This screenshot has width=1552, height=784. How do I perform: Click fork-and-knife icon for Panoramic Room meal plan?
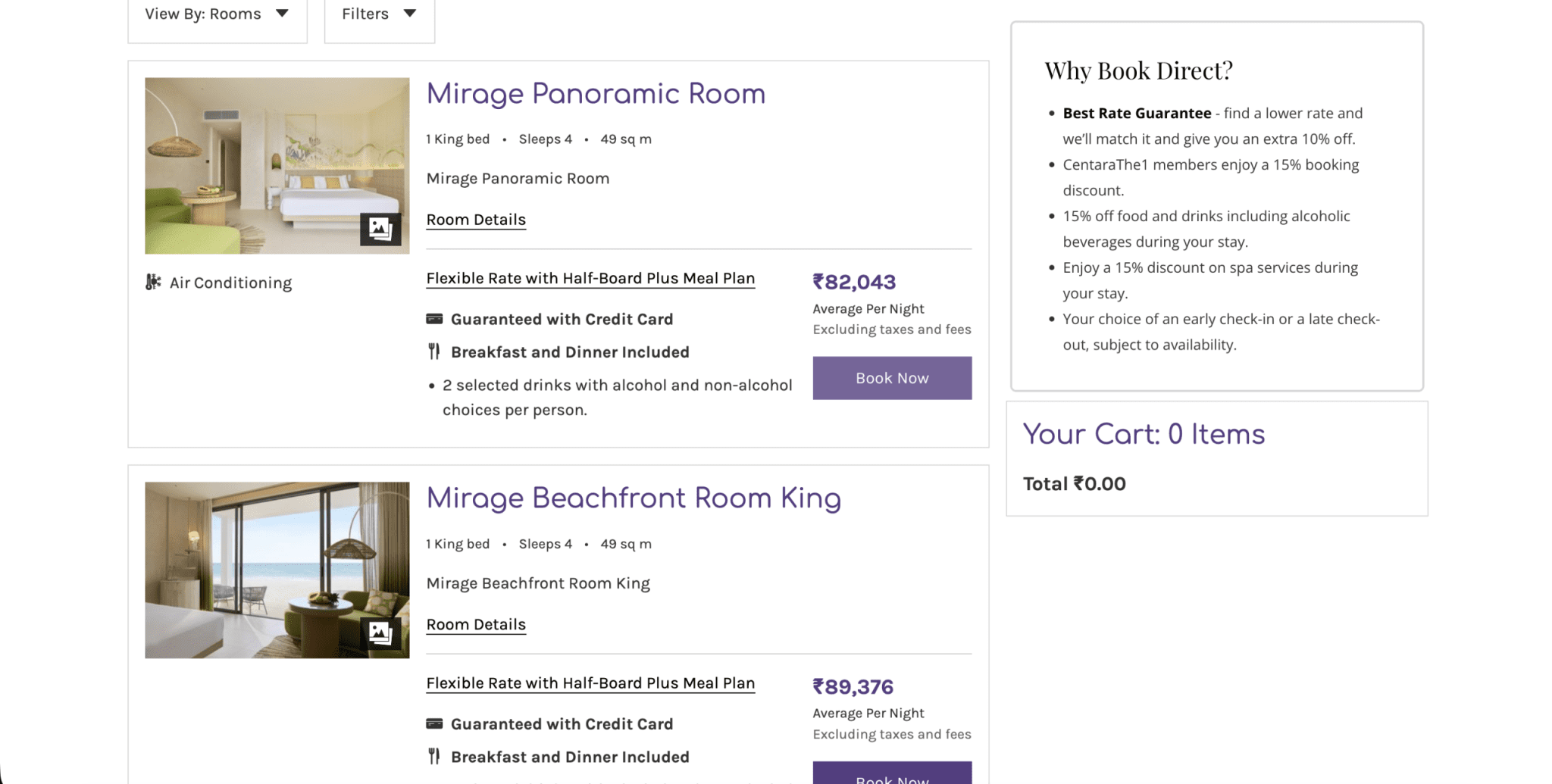(434, 351)
